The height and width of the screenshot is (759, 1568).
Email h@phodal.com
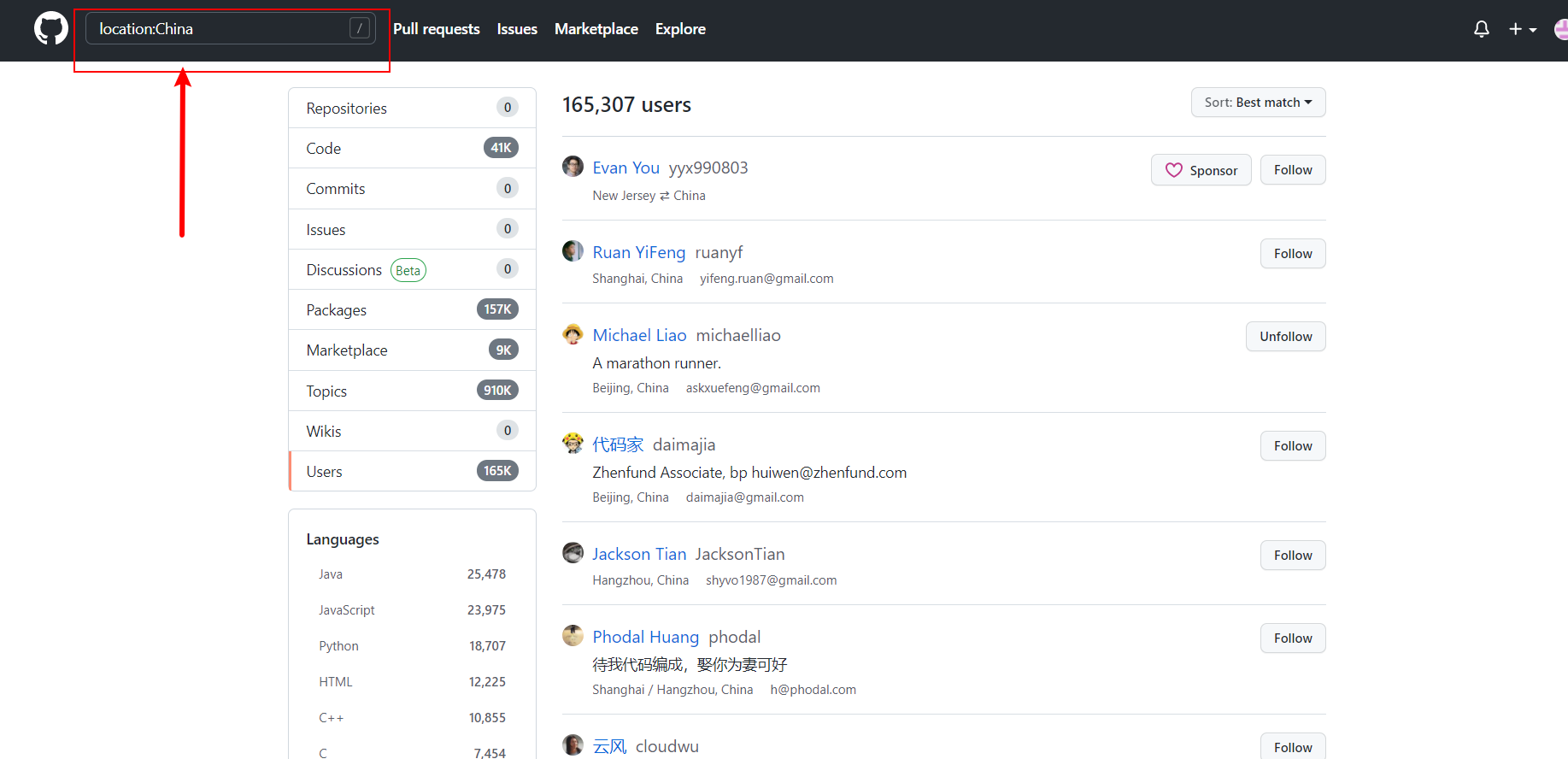(813, 690)
